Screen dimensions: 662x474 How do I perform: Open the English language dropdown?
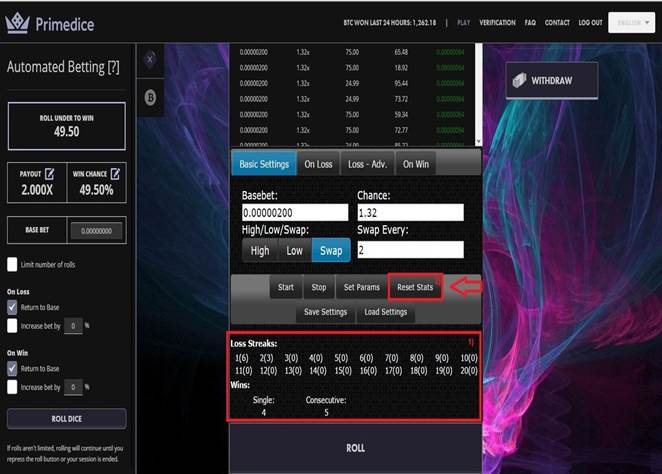[x=630, y=22]
